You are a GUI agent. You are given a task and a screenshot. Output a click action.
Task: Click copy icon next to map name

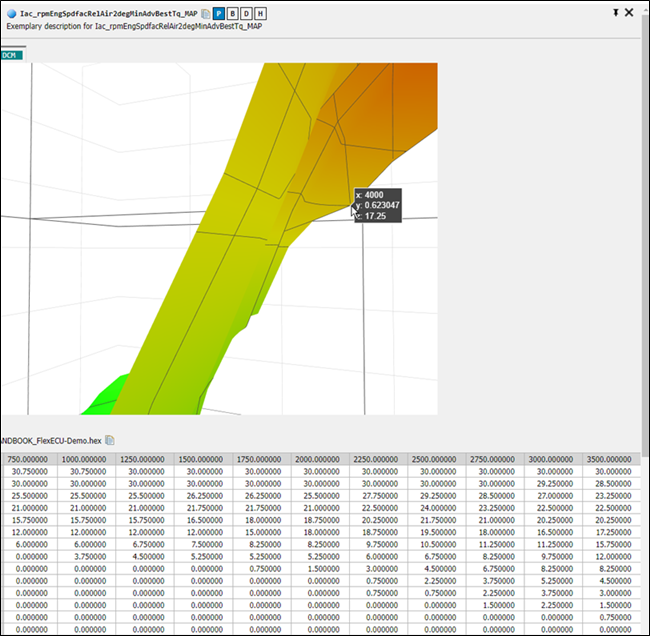point(205,14)
